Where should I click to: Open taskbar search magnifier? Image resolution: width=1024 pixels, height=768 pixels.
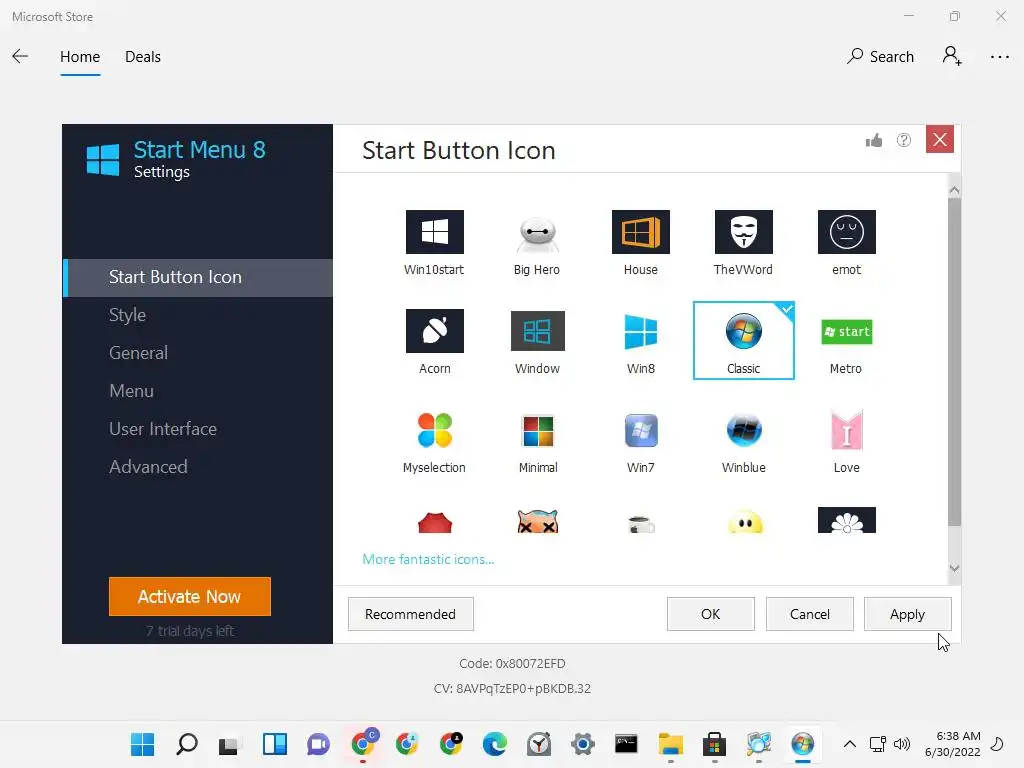click(x=187, y=744)
